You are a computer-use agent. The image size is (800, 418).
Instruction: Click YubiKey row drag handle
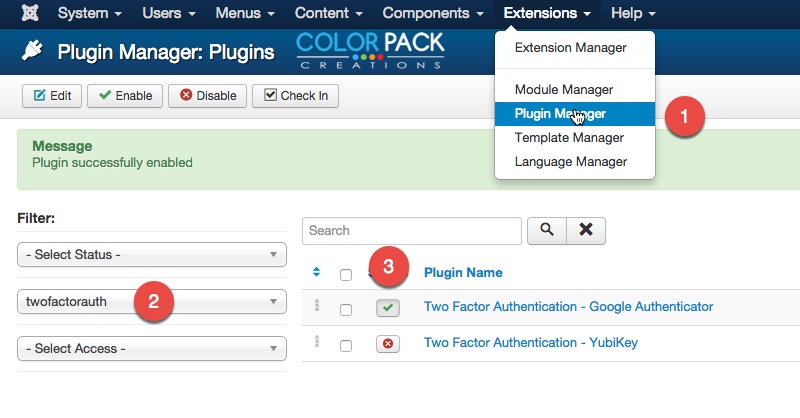(317, 341)
